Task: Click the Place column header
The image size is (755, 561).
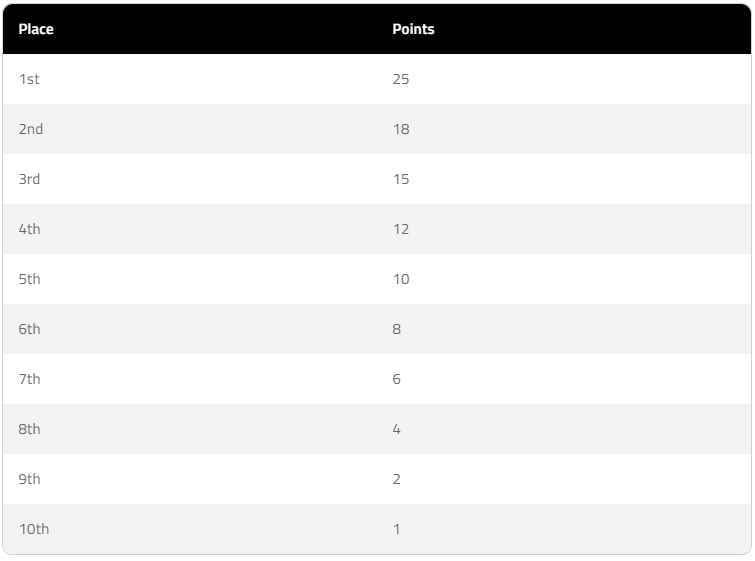Action: [36, 29]
